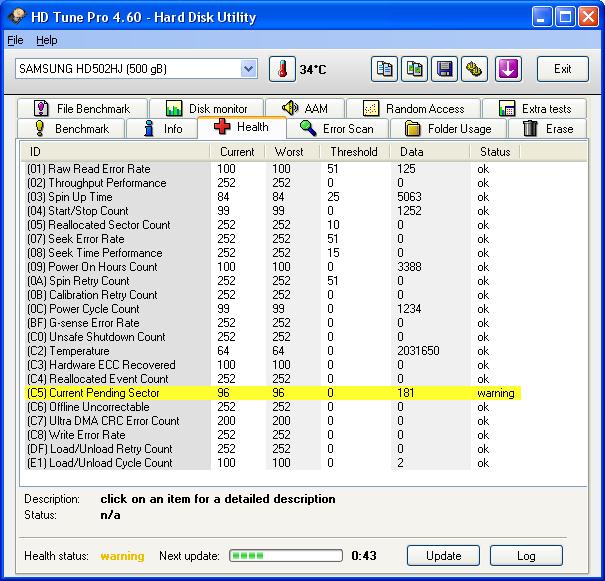605x581 pixels.
Task: Copy info to clipboard icon
Action: [384, 69]
